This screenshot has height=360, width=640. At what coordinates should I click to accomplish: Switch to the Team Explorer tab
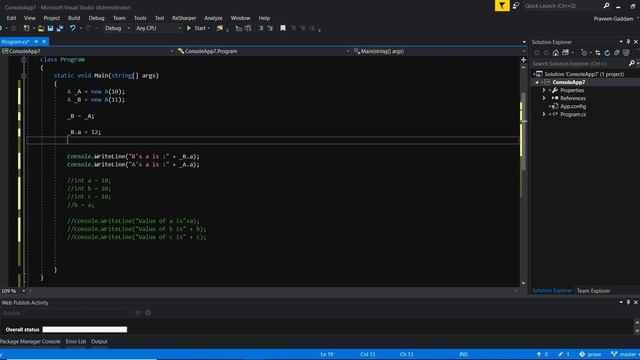(x=593, y=291)
